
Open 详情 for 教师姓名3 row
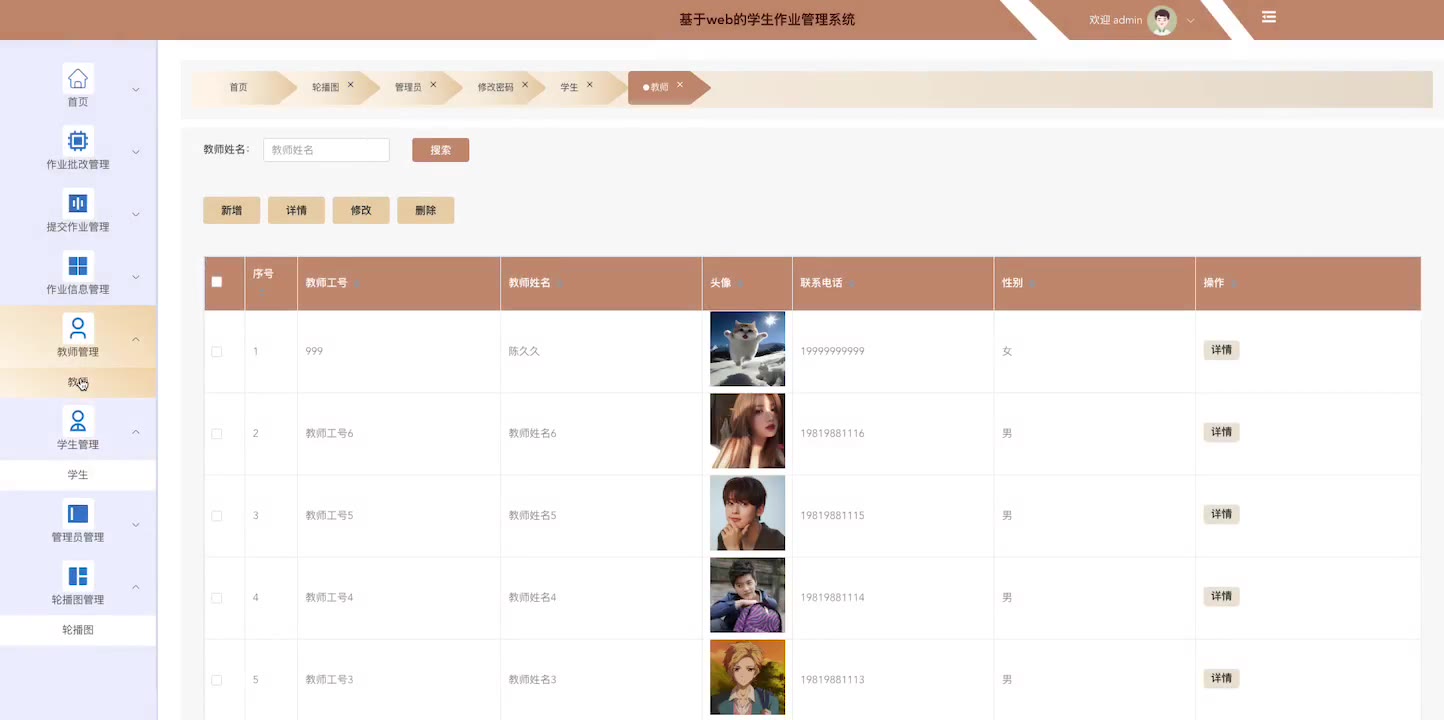point(1221,678)
